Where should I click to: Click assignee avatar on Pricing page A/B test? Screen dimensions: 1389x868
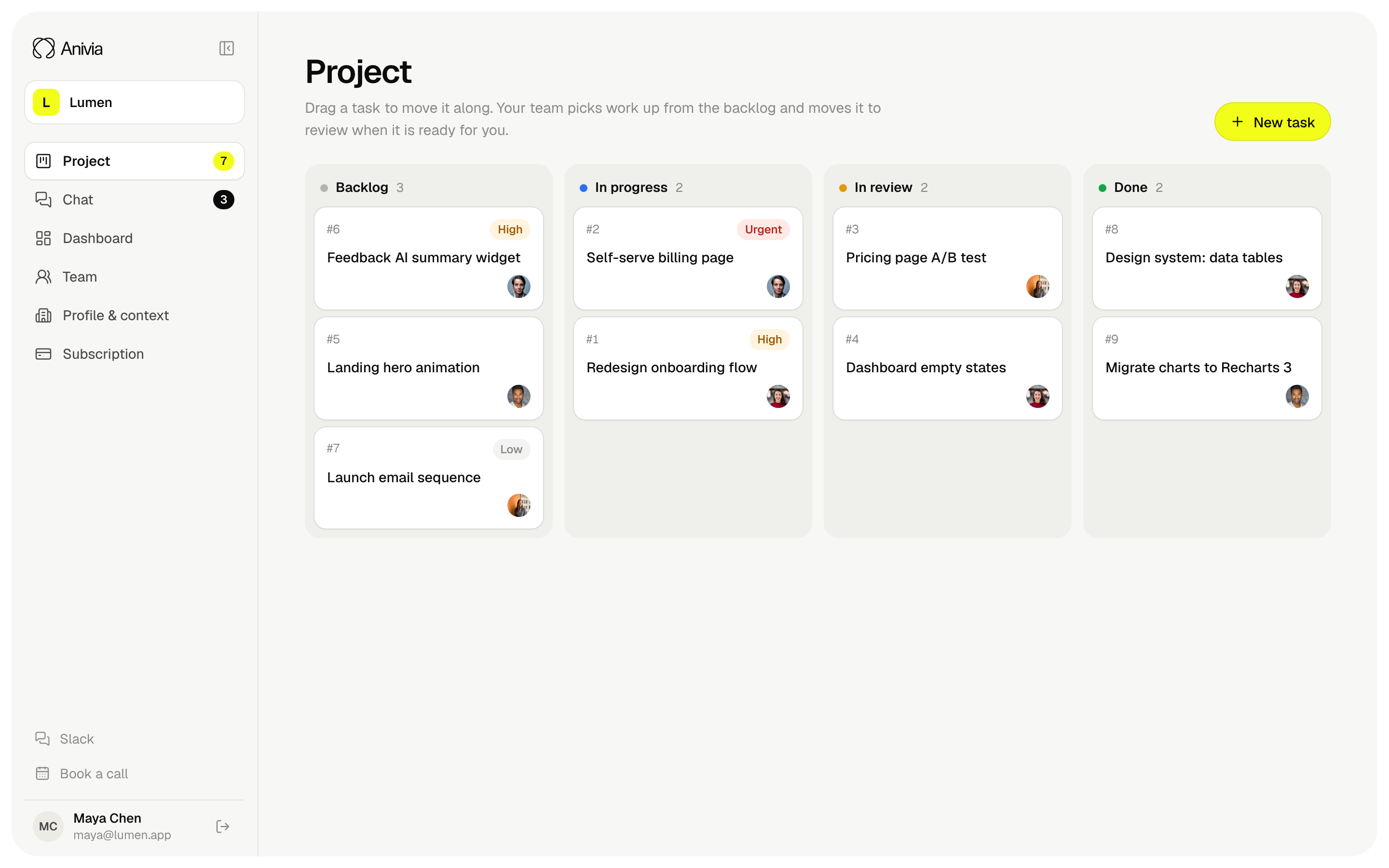pos(1037,286)
